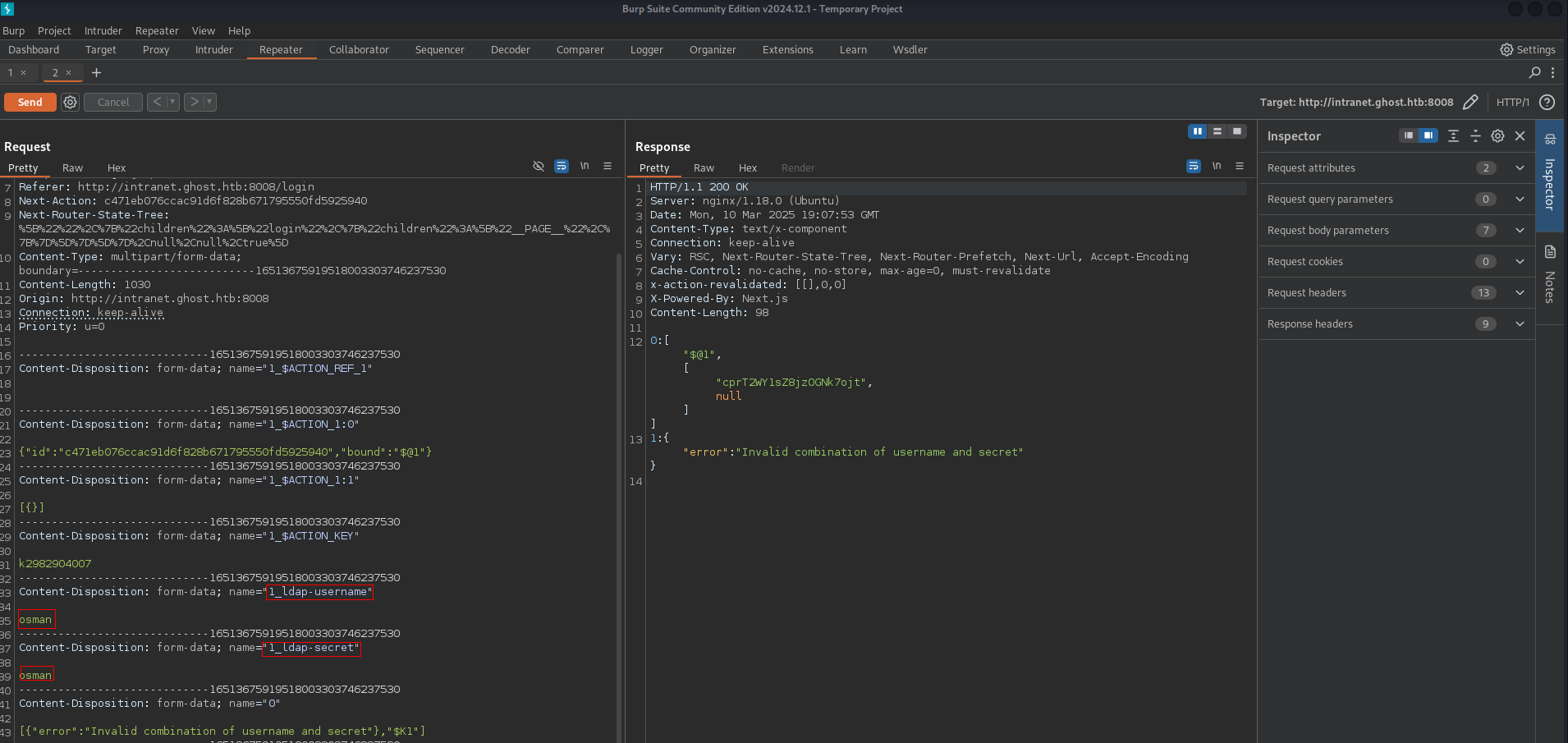Select the Inspector sidebar icon

click(x=1550, y=175)
